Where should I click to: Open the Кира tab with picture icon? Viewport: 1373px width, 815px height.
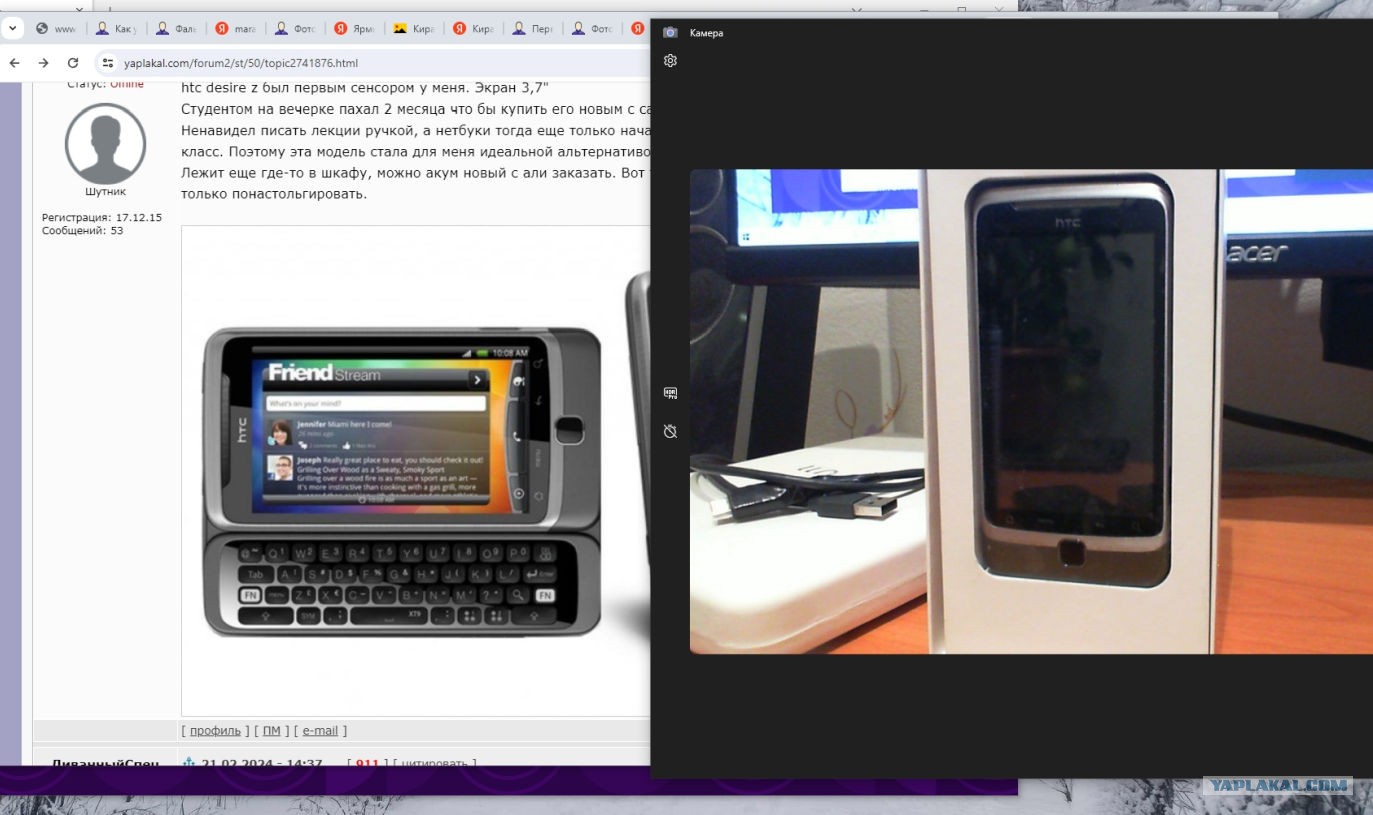[x=414, y=29]
